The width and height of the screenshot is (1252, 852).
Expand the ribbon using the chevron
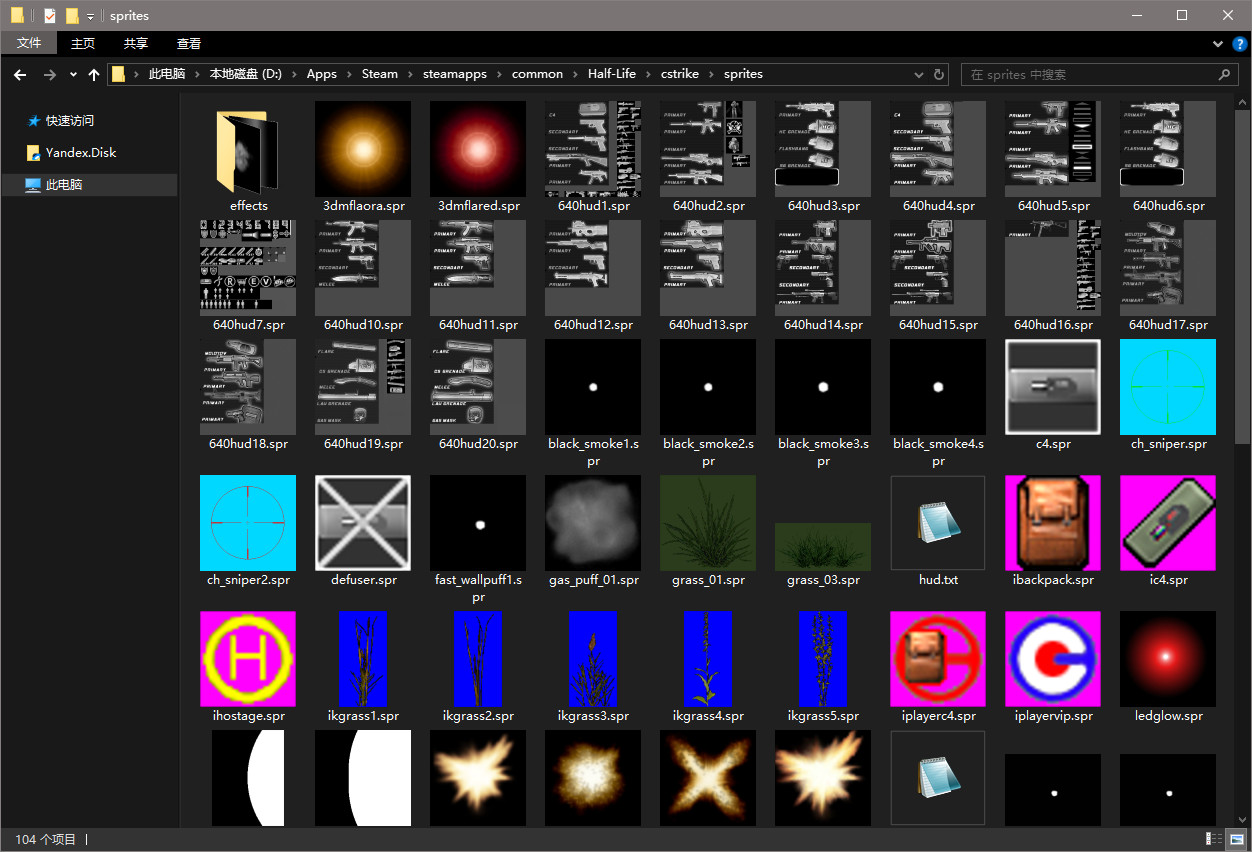pos(1218,44)
